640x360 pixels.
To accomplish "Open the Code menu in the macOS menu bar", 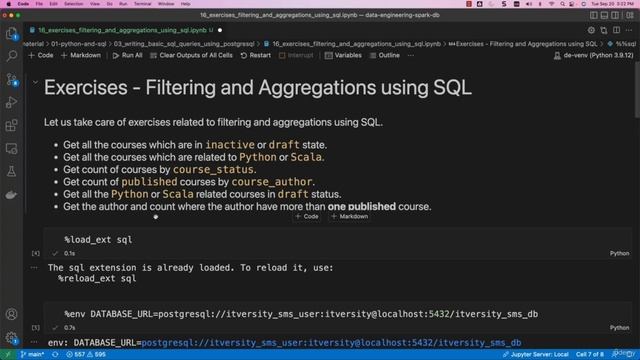I will click(23, 4).
